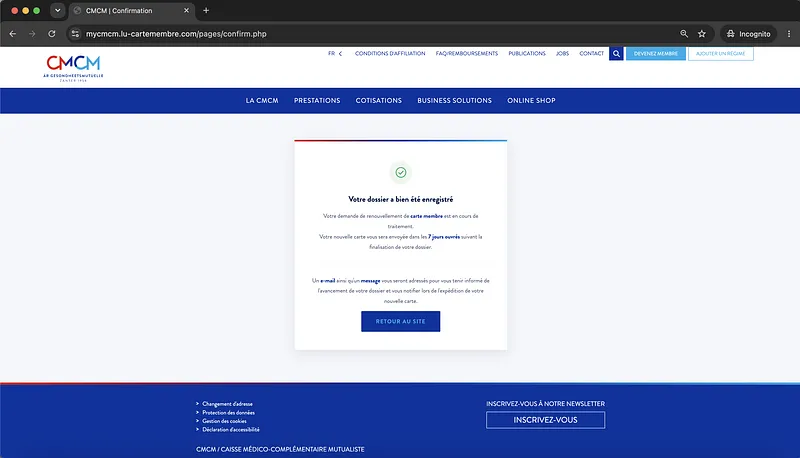Image resolution: width=800 pixels, height=458 pixels.
Task: Reload the page
Action: 52,34
